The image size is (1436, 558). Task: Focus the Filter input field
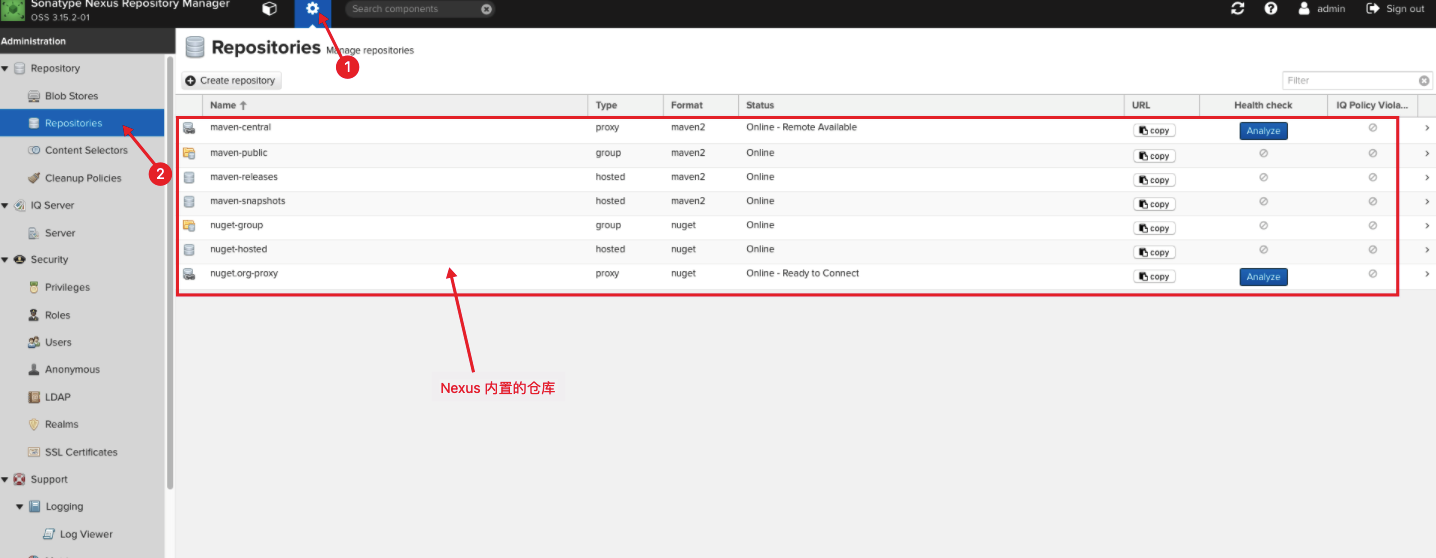coord(1350,81)
